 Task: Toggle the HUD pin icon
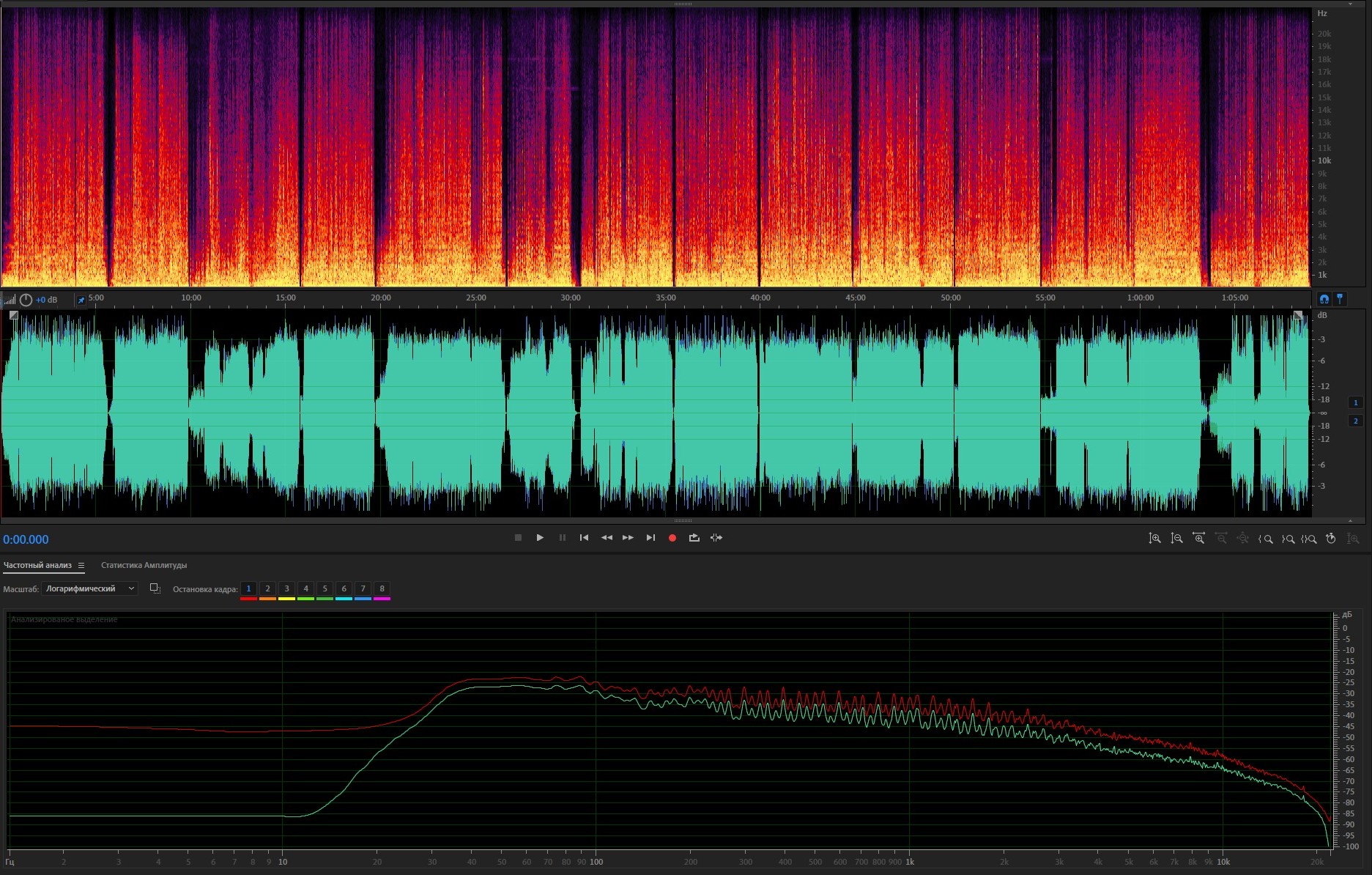click(x=81, y=300)
